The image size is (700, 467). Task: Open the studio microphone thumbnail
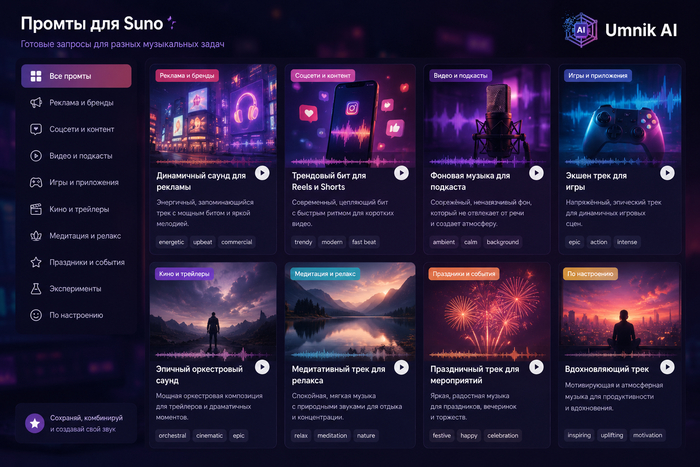tap(487, 117)
